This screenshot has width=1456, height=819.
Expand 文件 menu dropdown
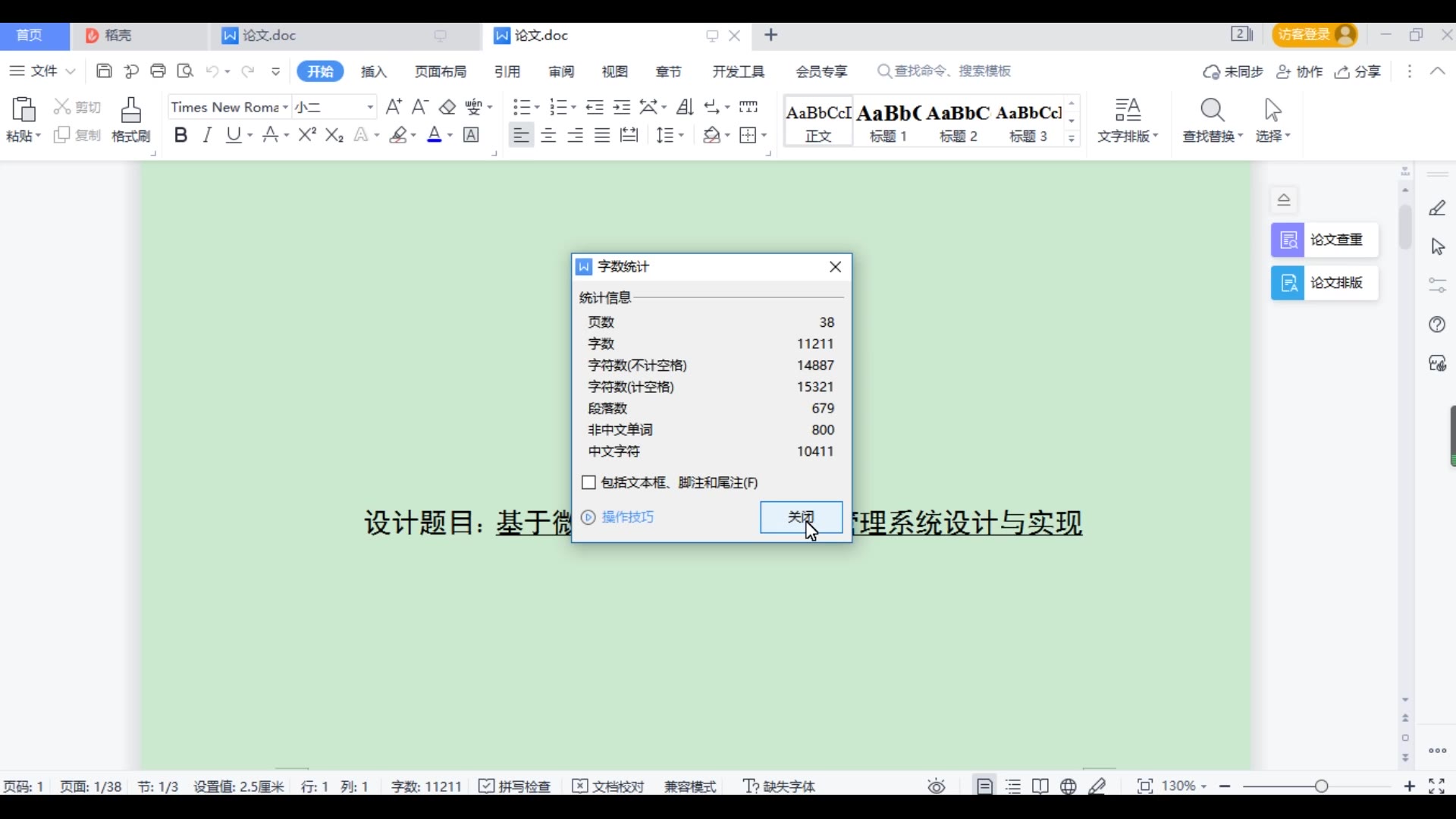[42, 71]
